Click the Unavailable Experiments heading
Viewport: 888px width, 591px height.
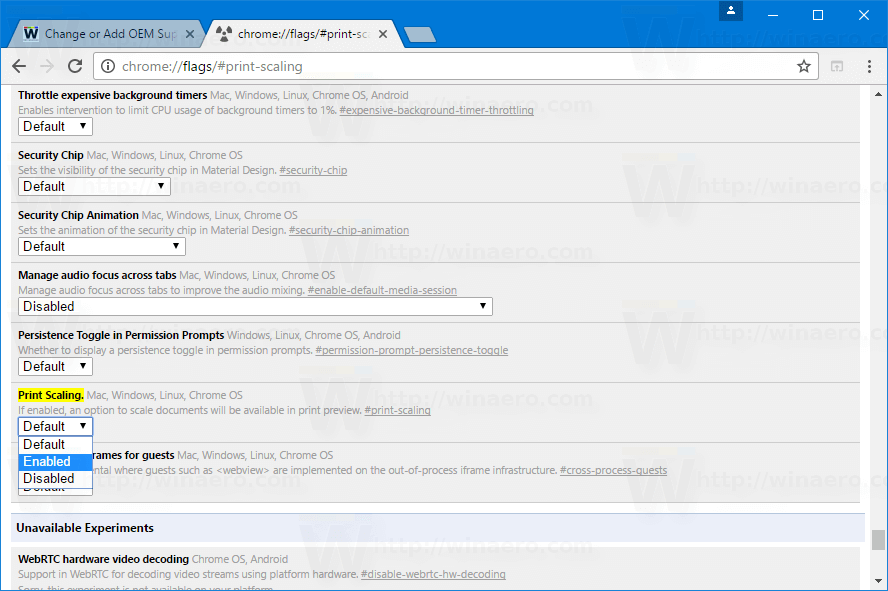[85, 528]
